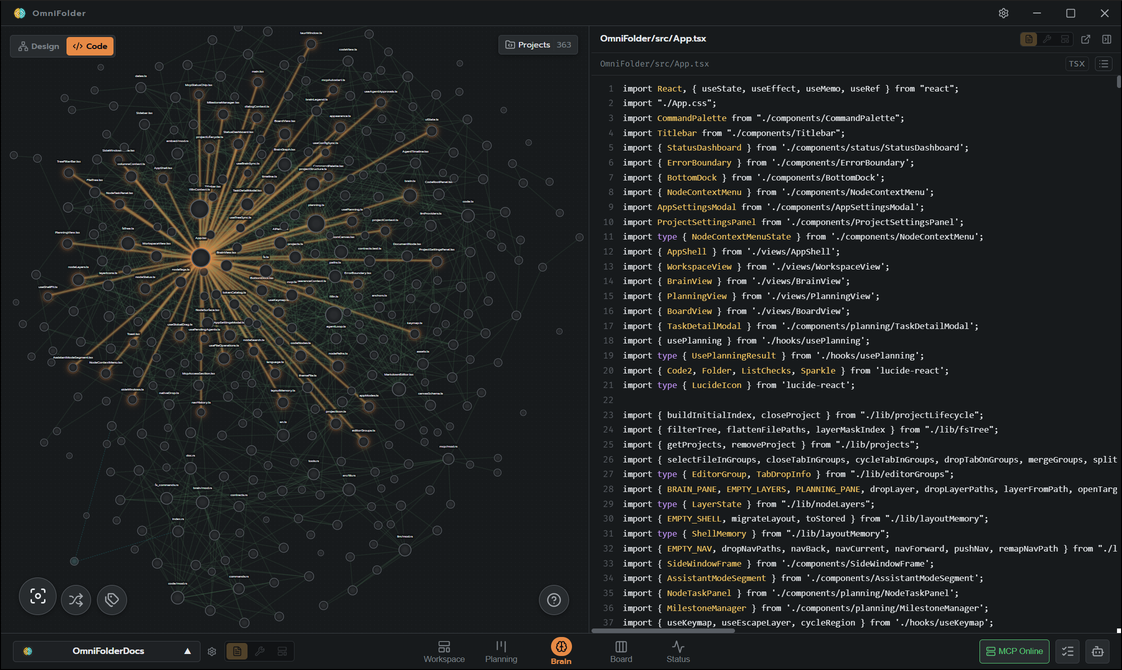Viewport: 1122px width, 670px height.
Task: Click UsePlanningResult on line 19
Action: 733,356
